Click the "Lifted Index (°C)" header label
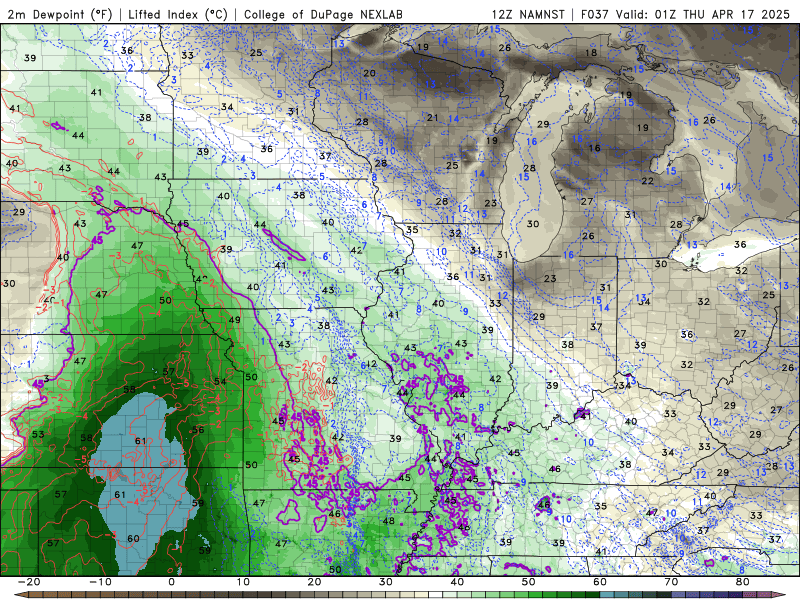This screenshot has height=600, width=800. click(178, 14)
